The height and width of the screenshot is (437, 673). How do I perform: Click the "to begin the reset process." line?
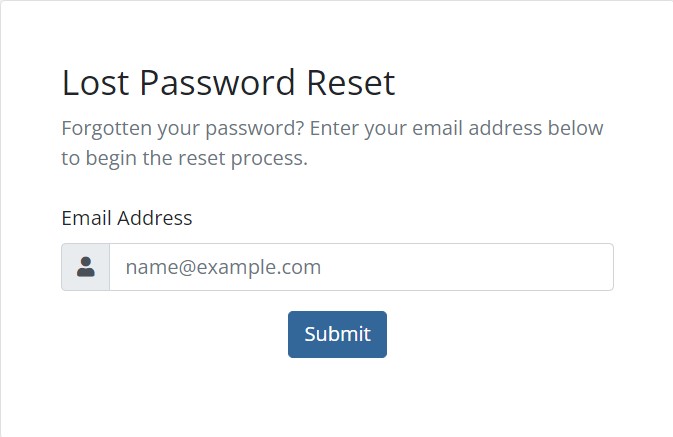(185, 158)
